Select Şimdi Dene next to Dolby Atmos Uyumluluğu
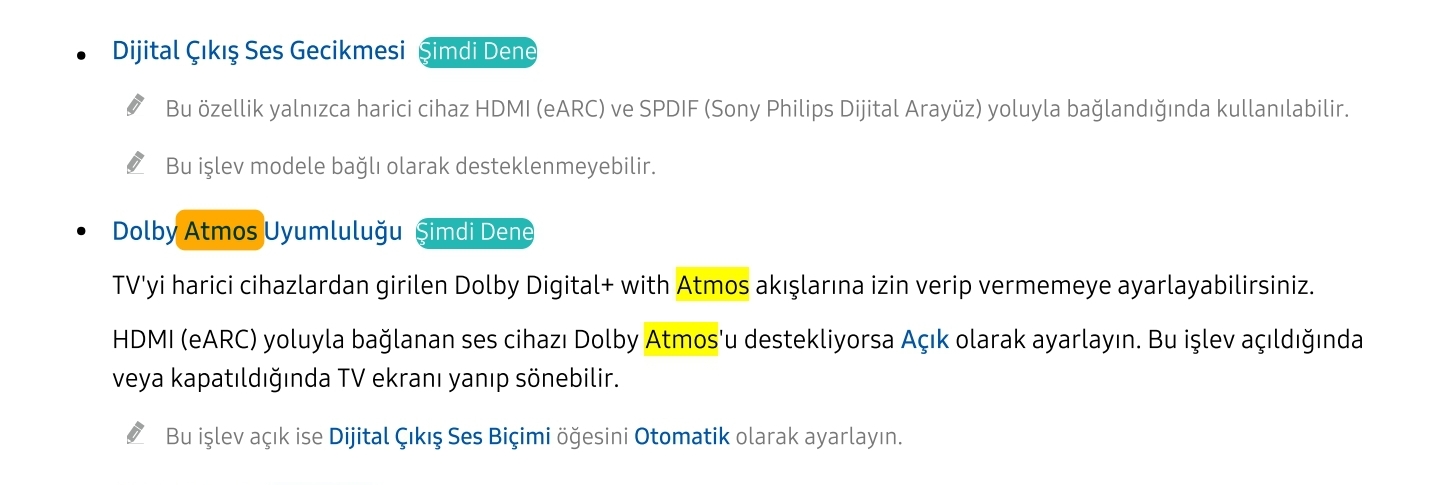 pos(475,233)
